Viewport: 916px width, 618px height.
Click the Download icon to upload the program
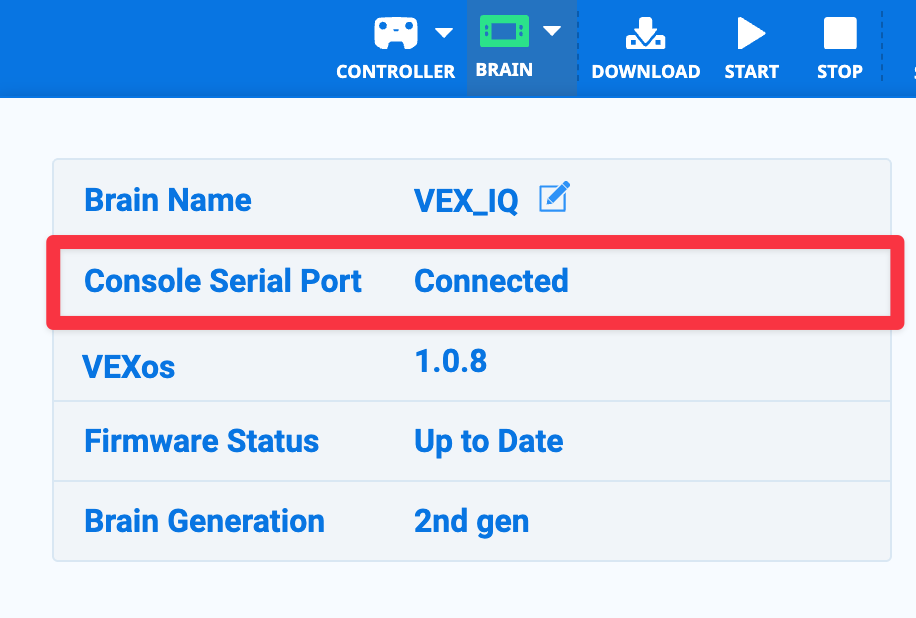click(646, 31)
